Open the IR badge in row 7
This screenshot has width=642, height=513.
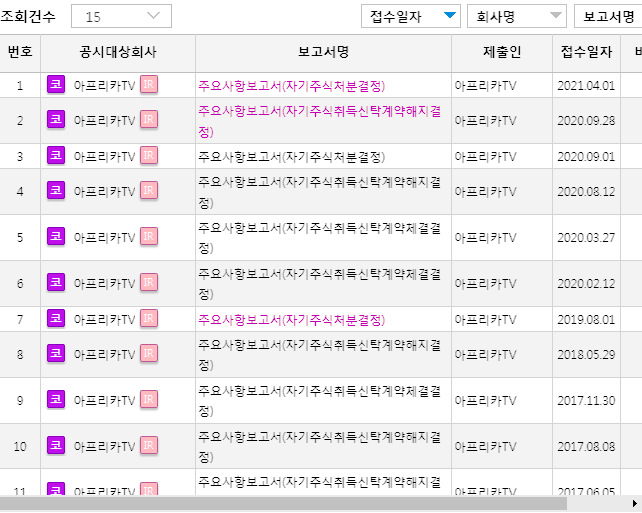coord(149,319)
